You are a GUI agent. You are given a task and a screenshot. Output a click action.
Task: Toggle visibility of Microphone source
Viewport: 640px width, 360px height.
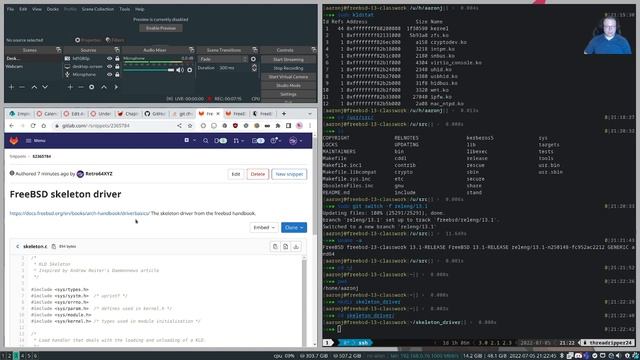click(109, 75)
